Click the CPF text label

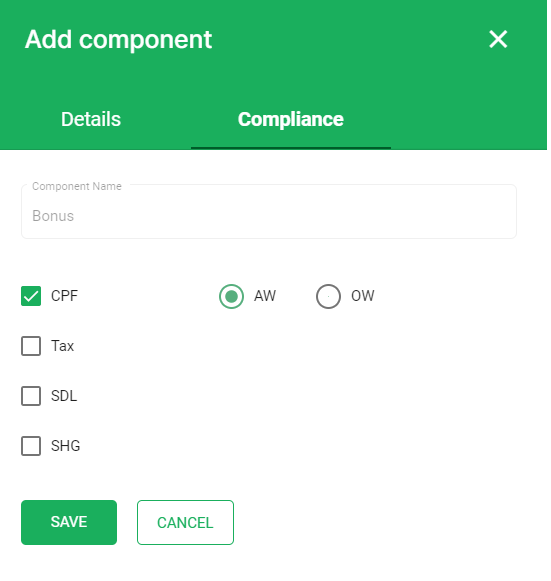[64, 296]
